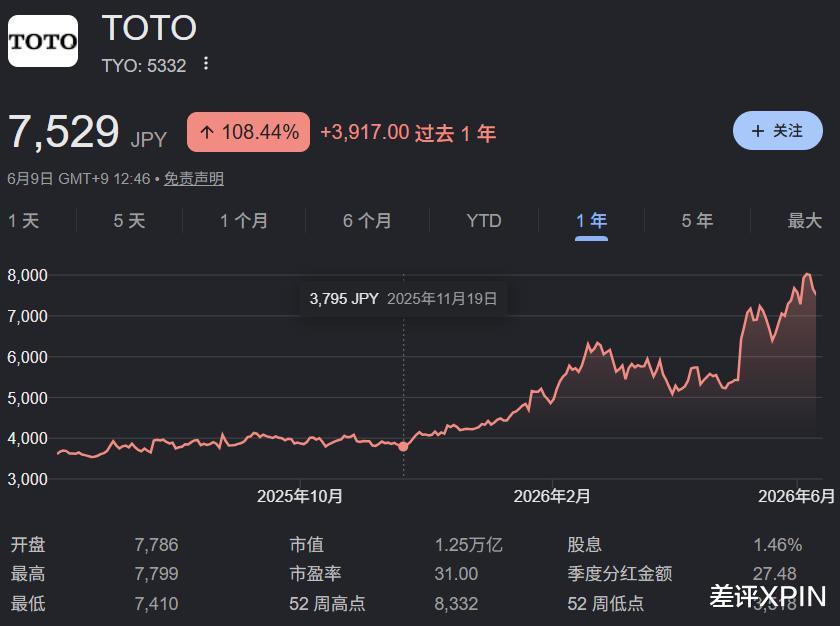The image size is (840, 626).
Task: Open the three-dot more options menu
Action: [206, 64]
